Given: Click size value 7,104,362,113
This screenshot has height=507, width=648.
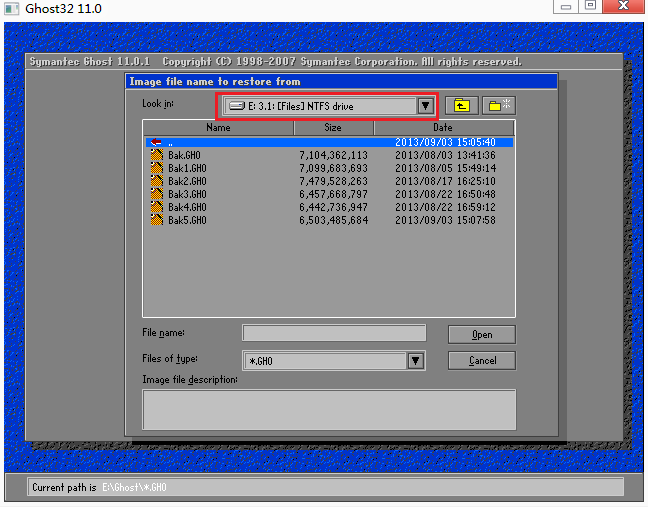Looking at the screenshot, I should pyautogui.click(x=334, y=155).
